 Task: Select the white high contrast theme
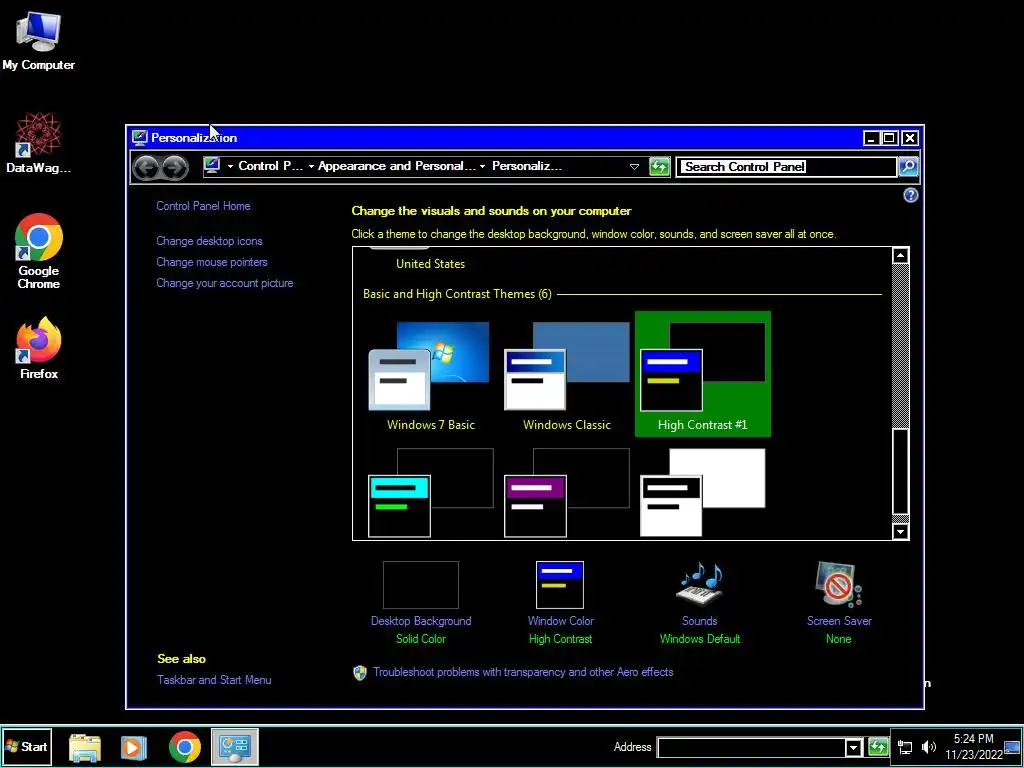point(703,493)
